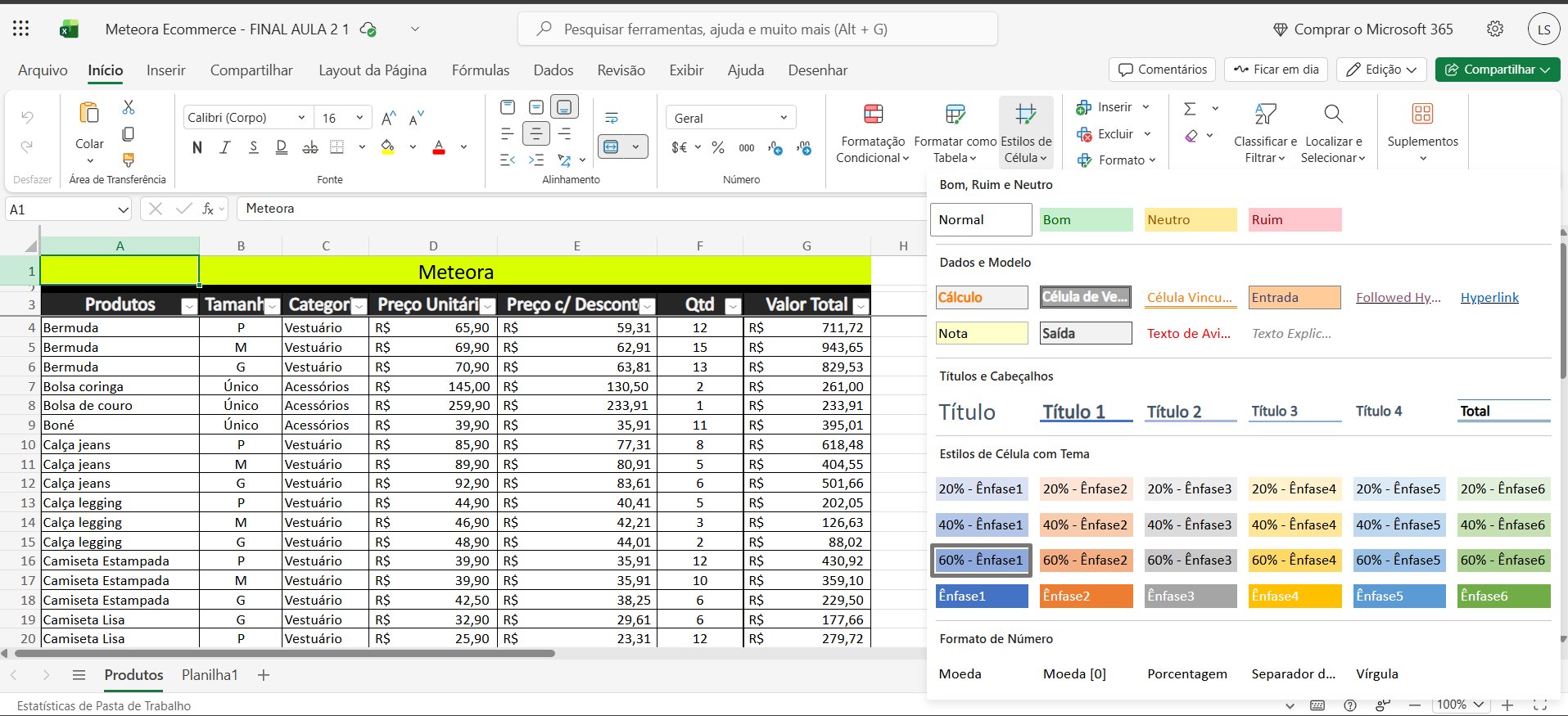Click the green Compartilhar button
Image resolution: width=1568 pixels, height=716 pixels.
[1497, 70]
